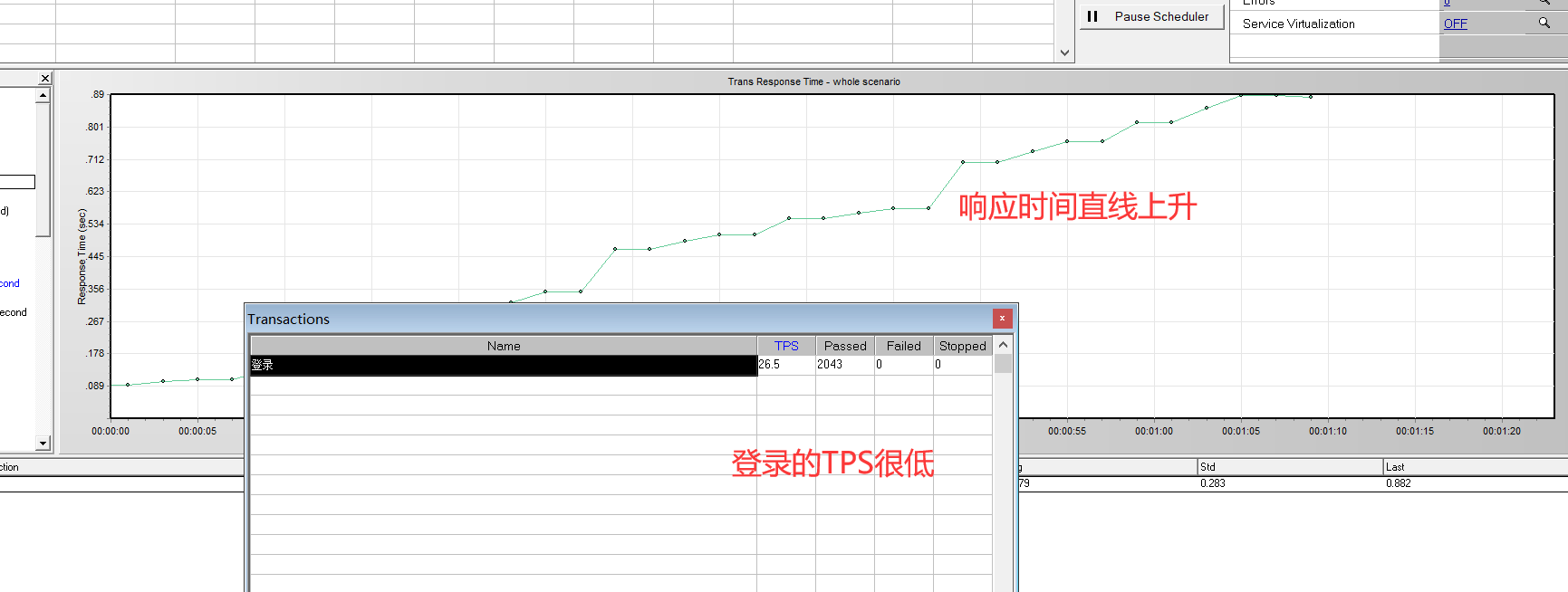Click scroll-down arrow of top grid
Screen dimensions: 1568x592
(1064, 53)
